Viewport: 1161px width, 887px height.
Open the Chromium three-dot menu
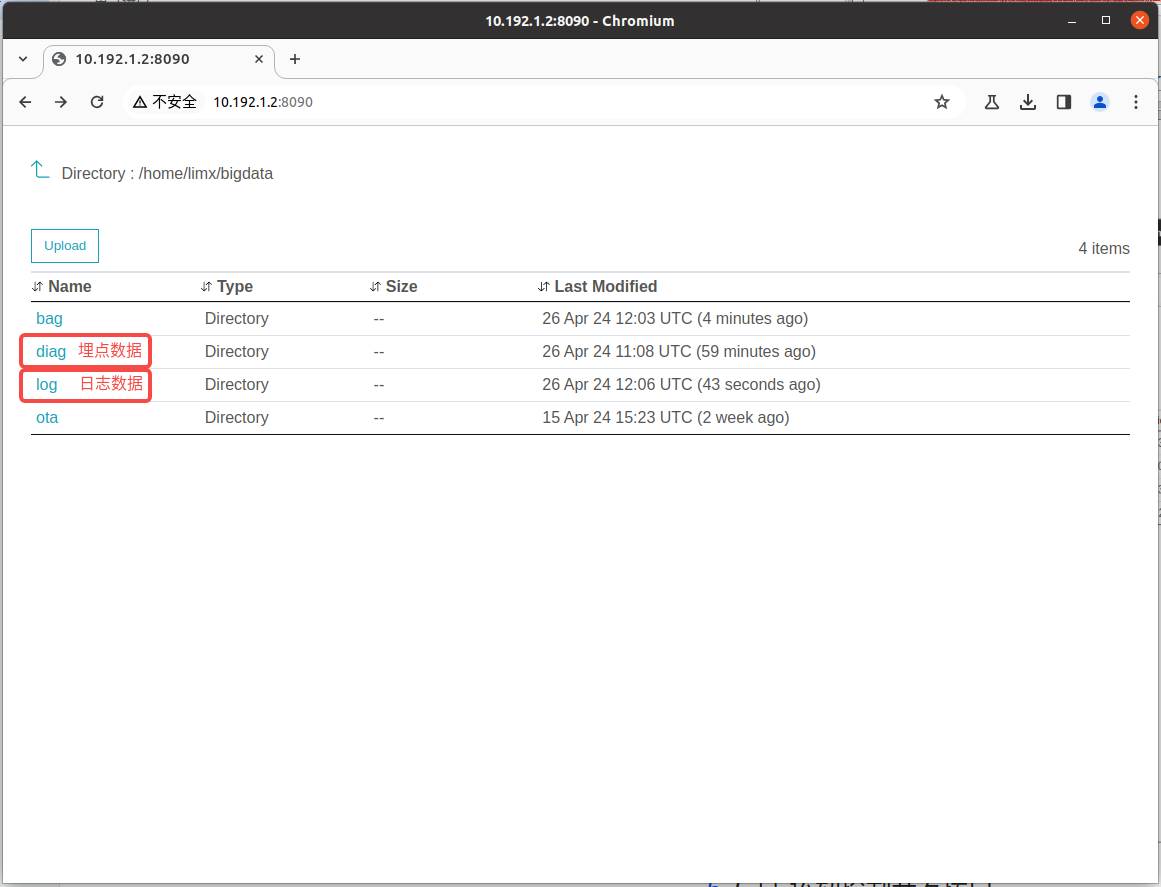tap(1135, 102)
